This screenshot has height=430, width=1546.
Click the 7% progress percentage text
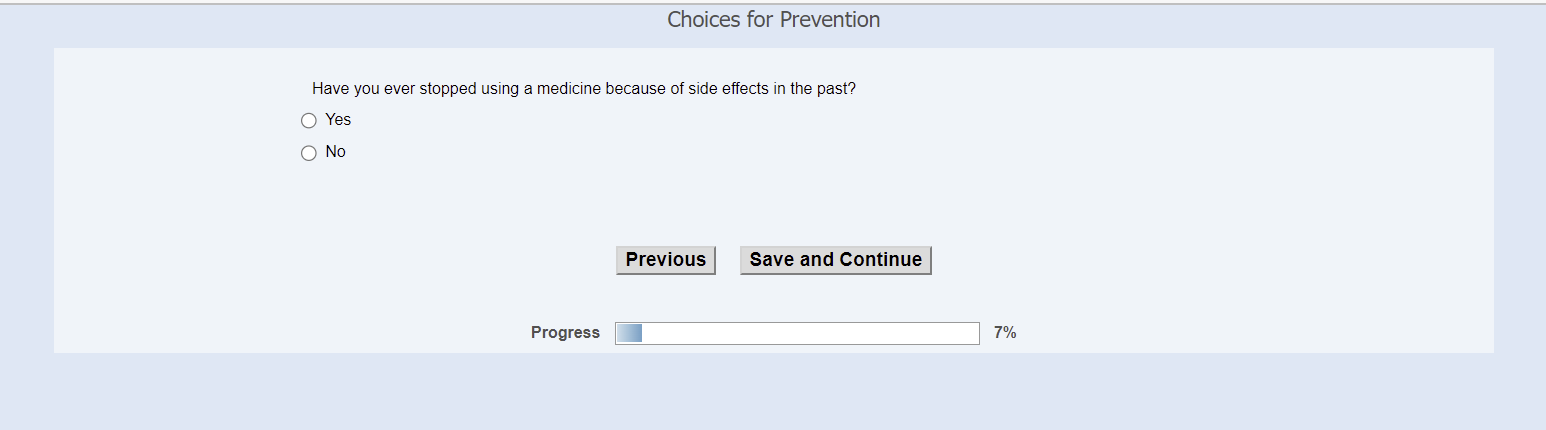coord(1004,333)
